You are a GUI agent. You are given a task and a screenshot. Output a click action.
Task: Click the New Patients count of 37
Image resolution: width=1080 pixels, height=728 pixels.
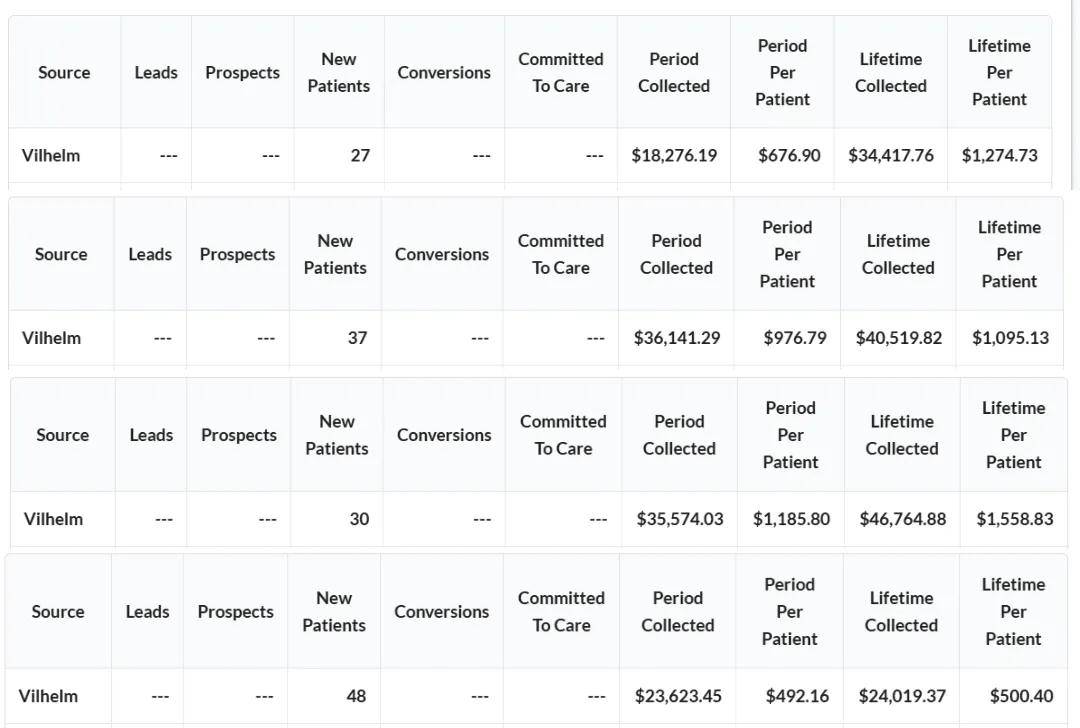(x=357, y=338)
